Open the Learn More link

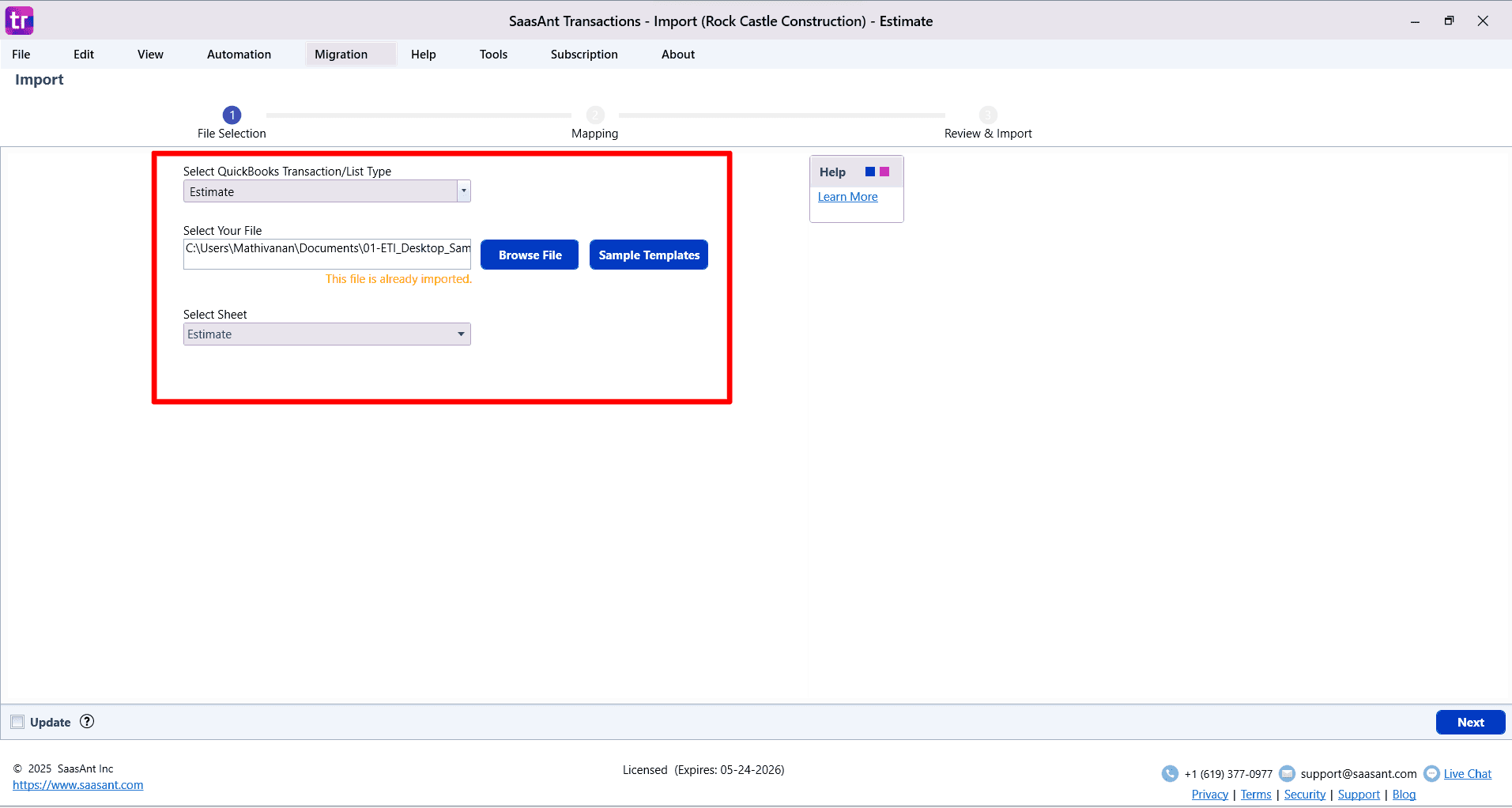846,196
